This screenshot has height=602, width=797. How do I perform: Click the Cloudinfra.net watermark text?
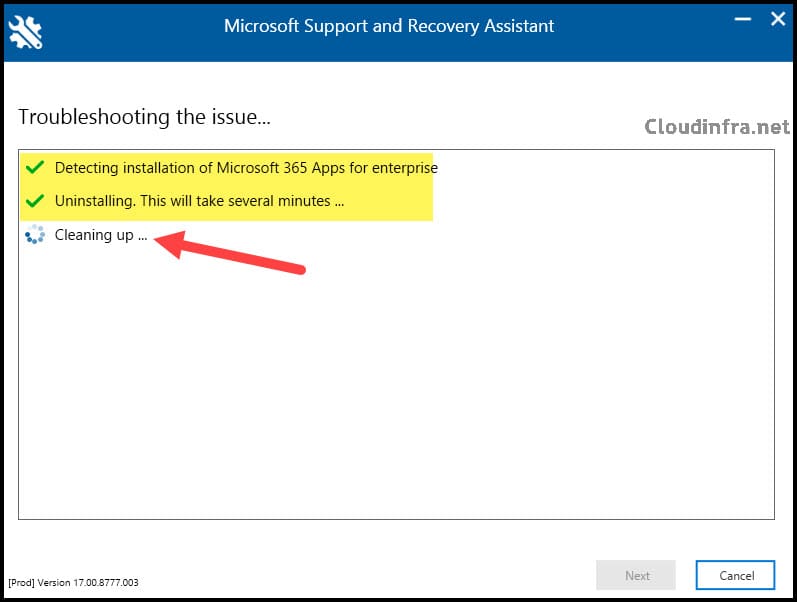(x=717, y=127)
